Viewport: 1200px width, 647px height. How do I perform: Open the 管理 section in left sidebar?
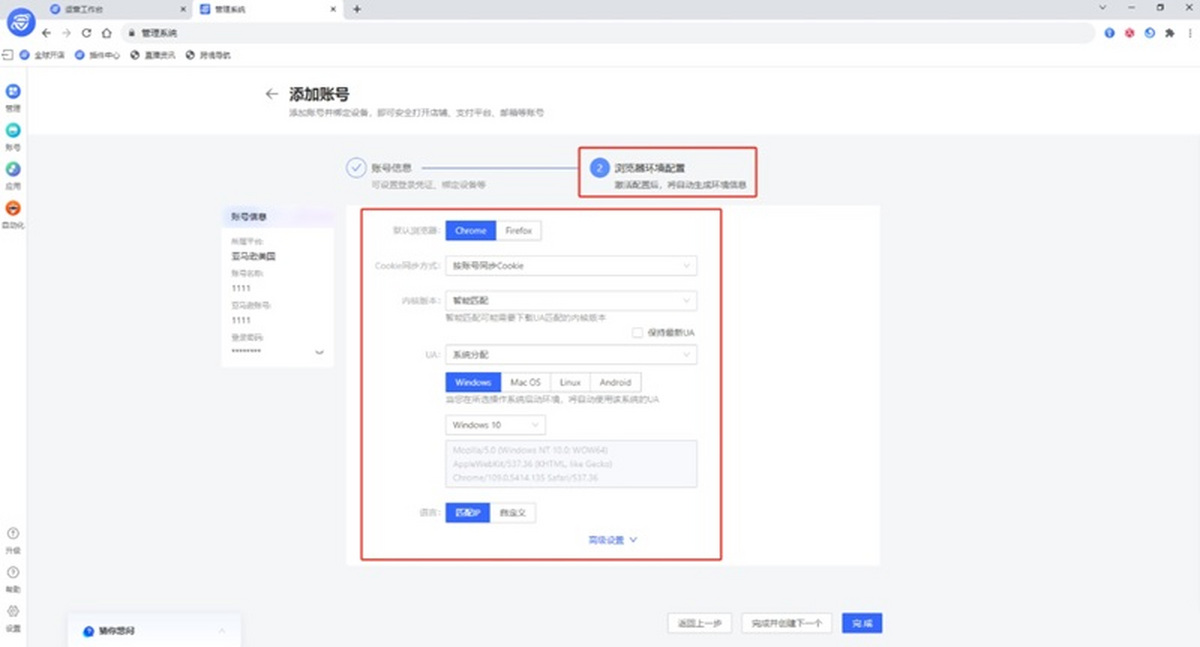(x=13, y=92)
